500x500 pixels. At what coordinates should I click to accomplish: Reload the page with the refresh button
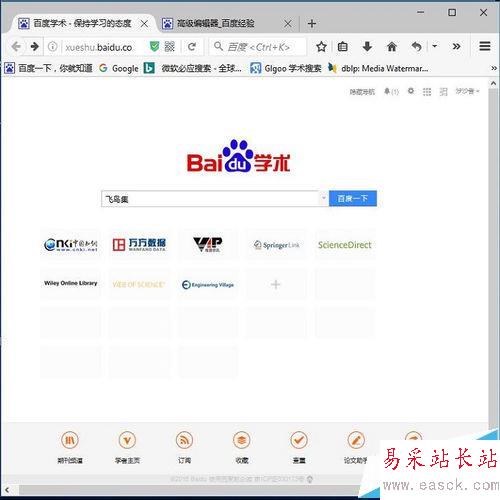(192, 47)
